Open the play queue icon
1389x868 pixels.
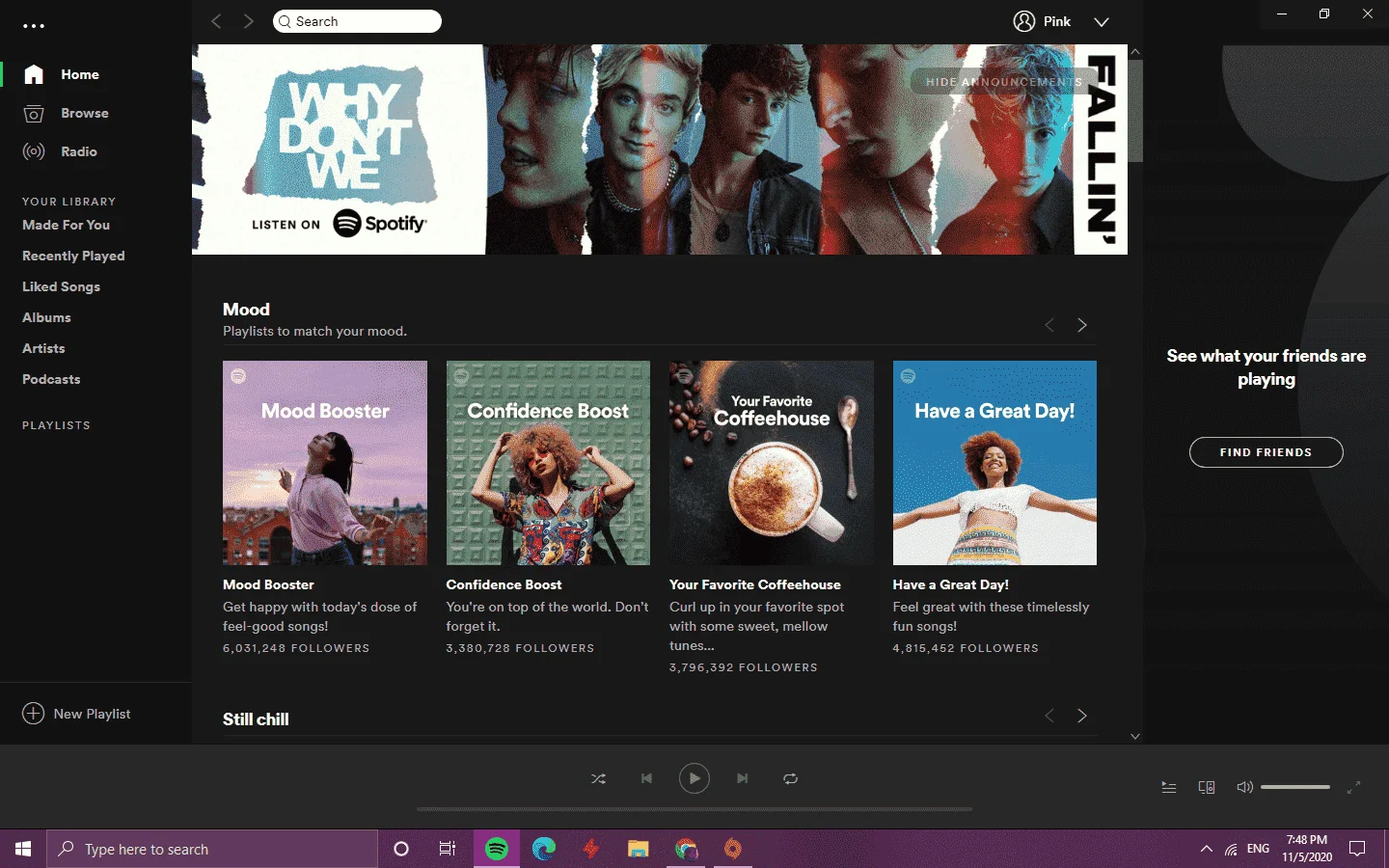pos(1168,787)
